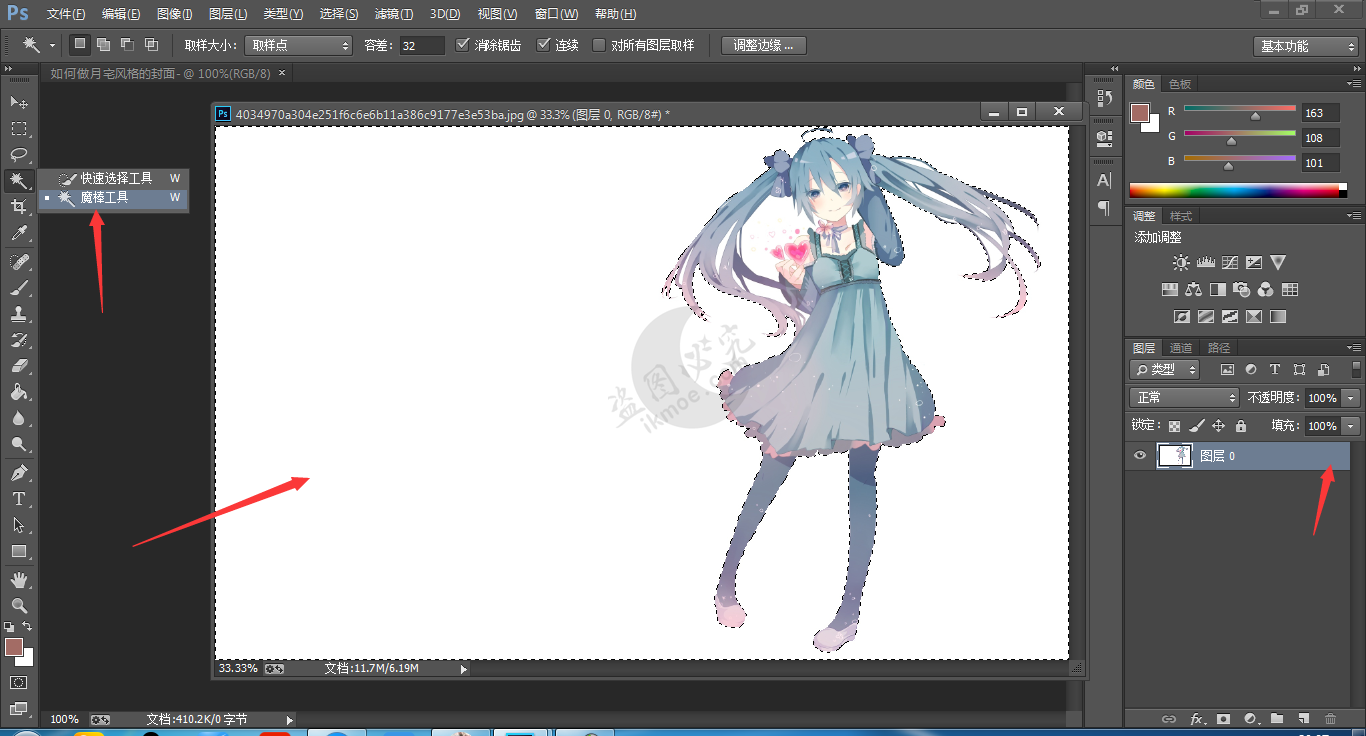Add a Brightness/Contrast adjustment

click(1181, 263)
